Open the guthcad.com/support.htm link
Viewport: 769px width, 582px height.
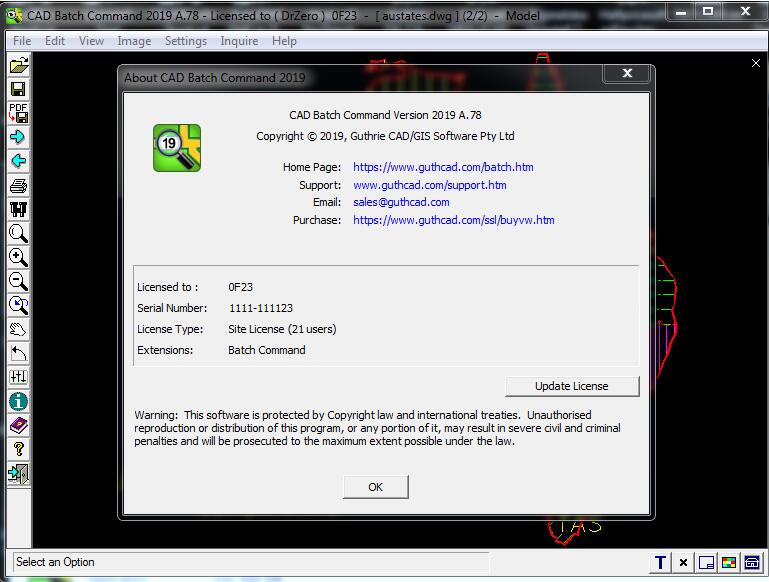coord(430,185)
